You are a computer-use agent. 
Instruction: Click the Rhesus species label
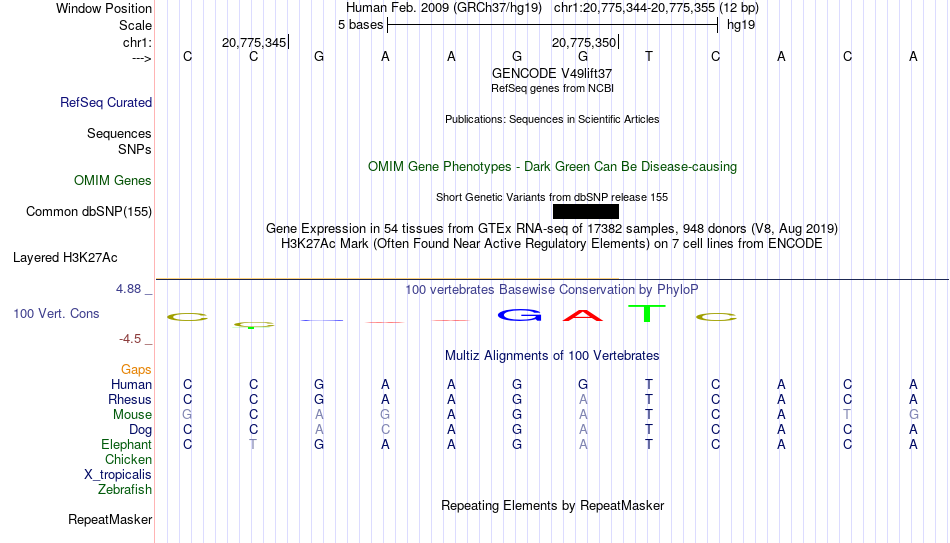point(130,400)
